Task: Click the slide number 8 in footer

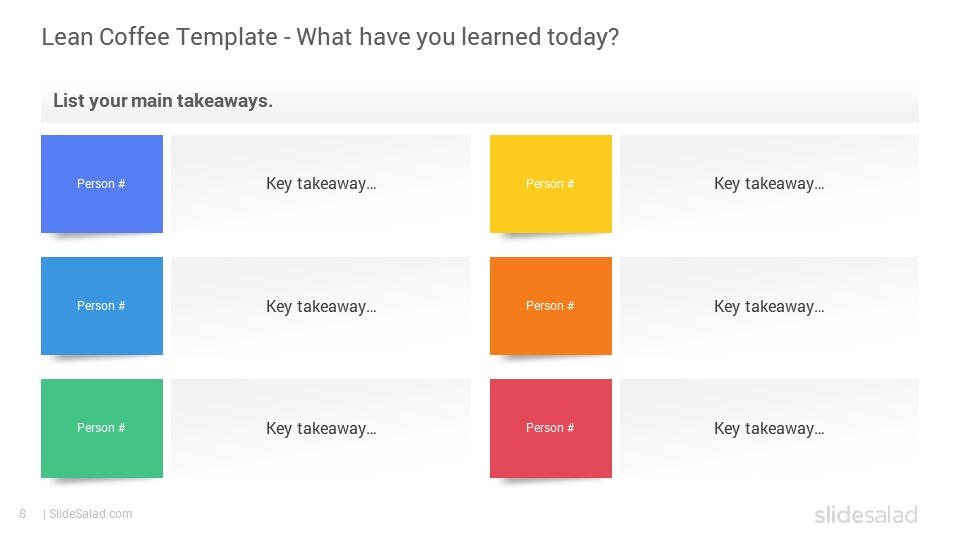Action: [23, 514]
